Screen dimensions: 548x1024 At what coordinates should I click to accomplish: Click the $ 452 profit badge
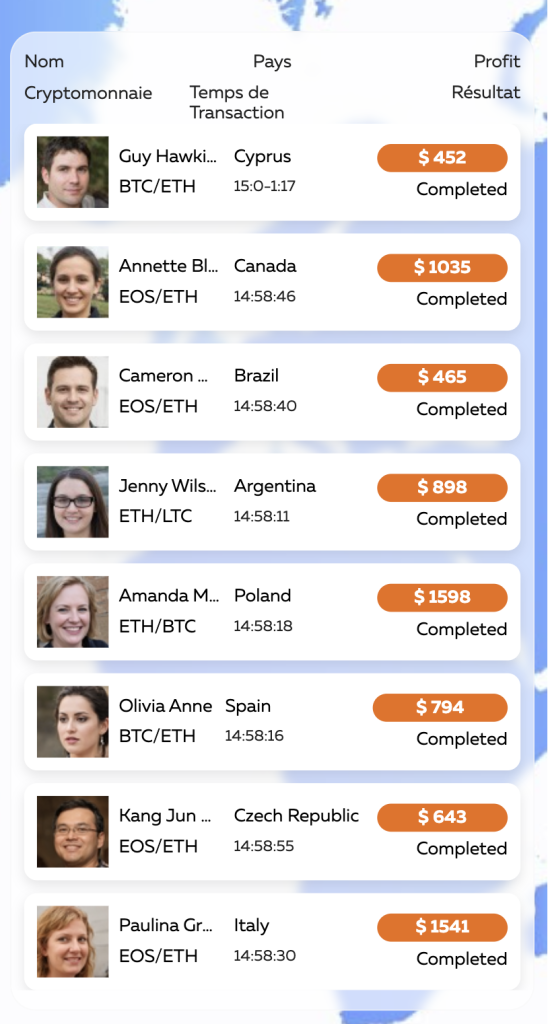click(442, 158)
